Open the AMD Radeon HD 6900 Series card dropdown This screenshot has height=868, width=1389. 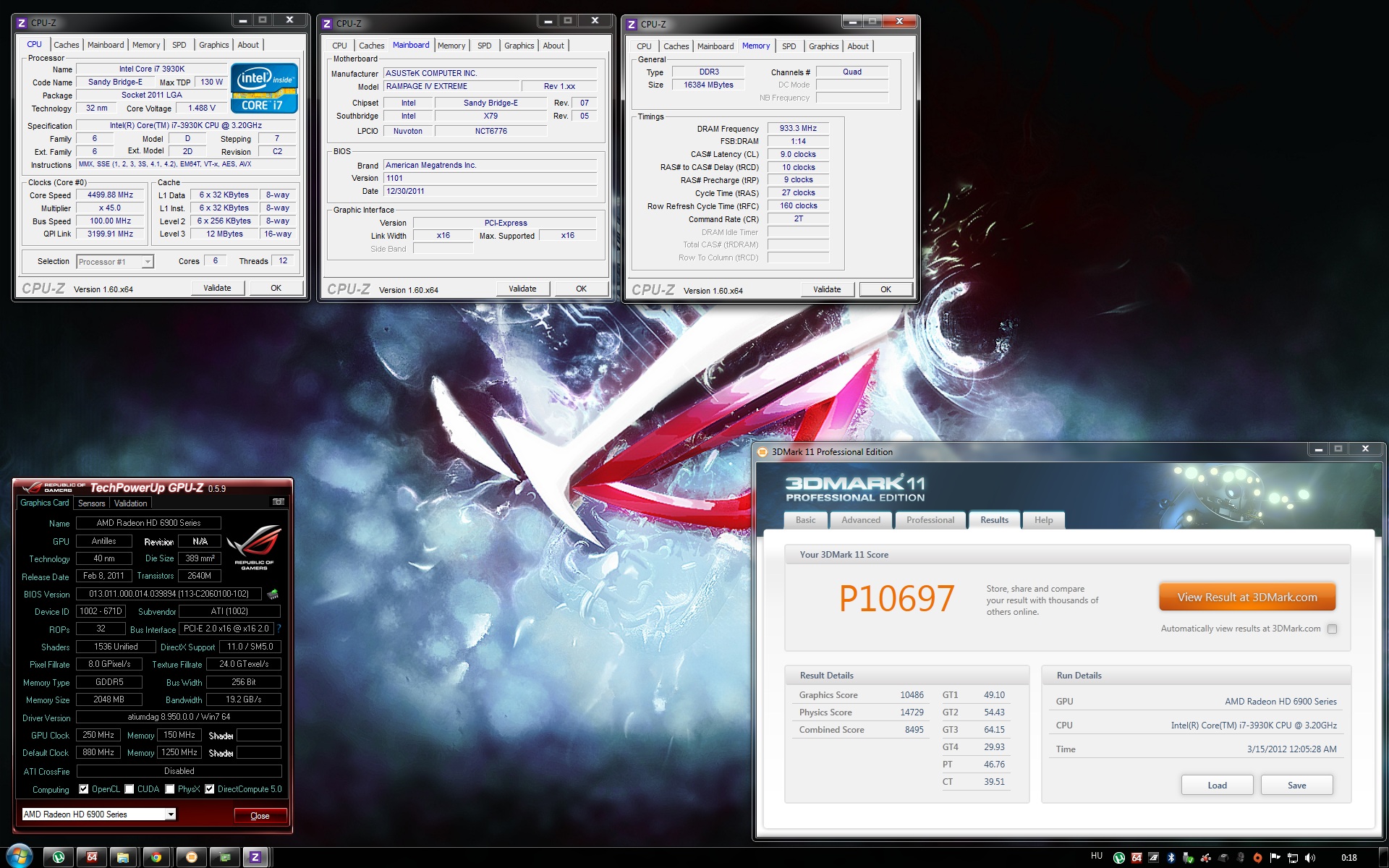tap(99, 814)
